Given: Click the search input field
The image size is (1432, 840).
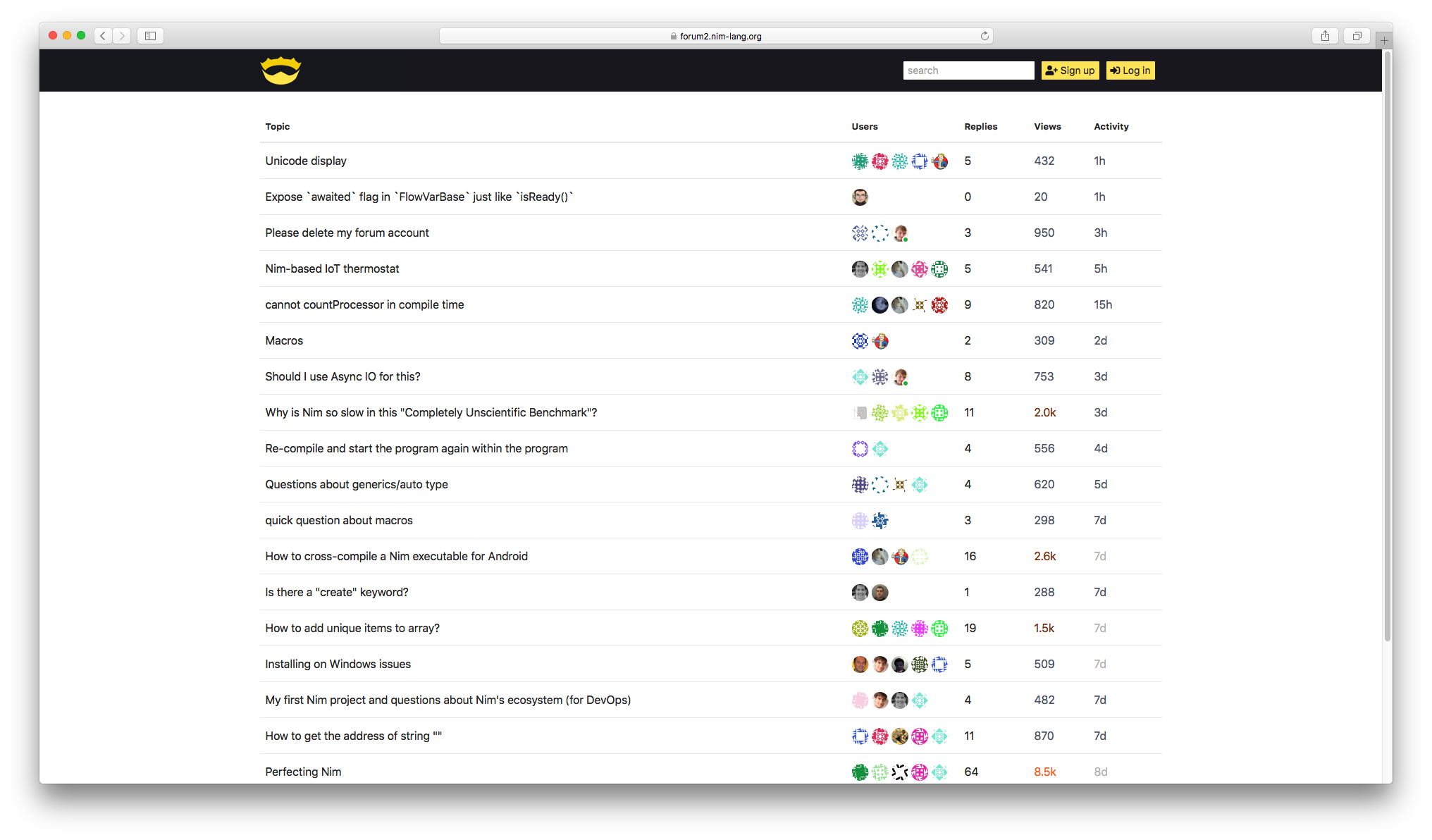Looking at the screenshot, I should (x=967, y=70).
